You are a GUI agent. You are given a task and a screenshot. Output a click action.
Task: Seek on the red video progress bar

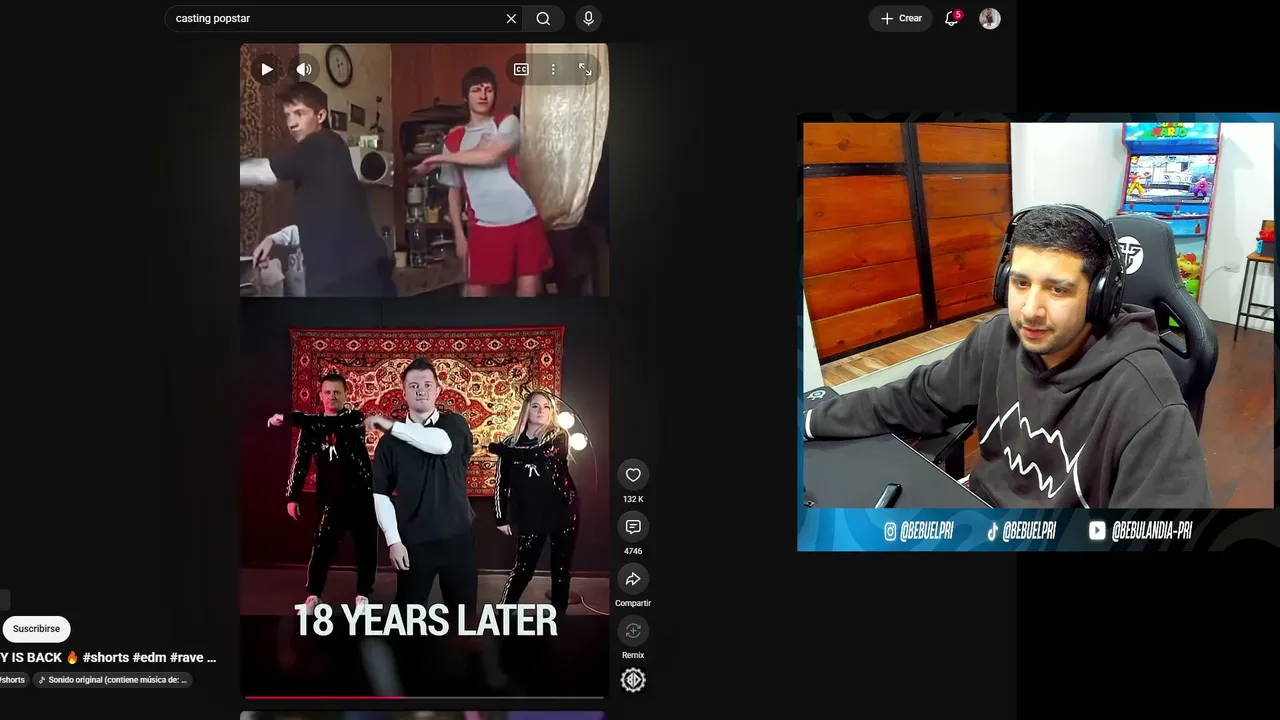click(424, 697)
